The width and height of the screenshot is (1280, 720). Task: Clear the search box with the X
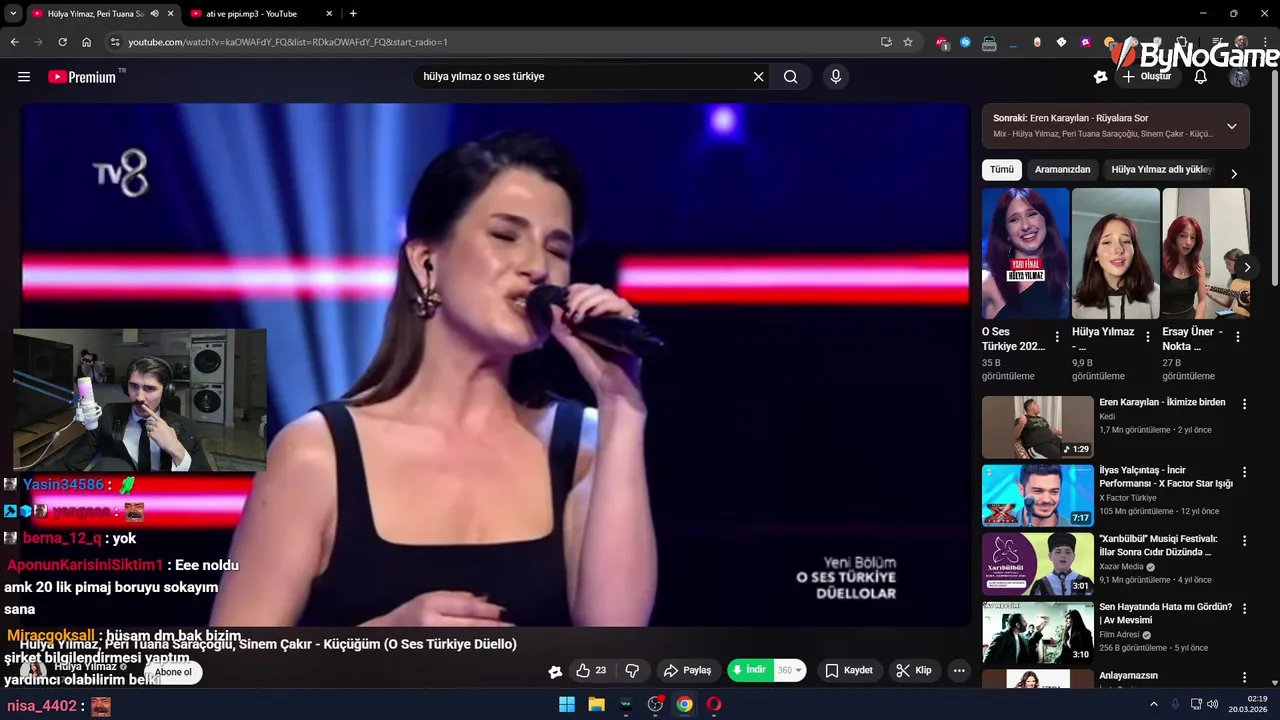click(758, 77)
